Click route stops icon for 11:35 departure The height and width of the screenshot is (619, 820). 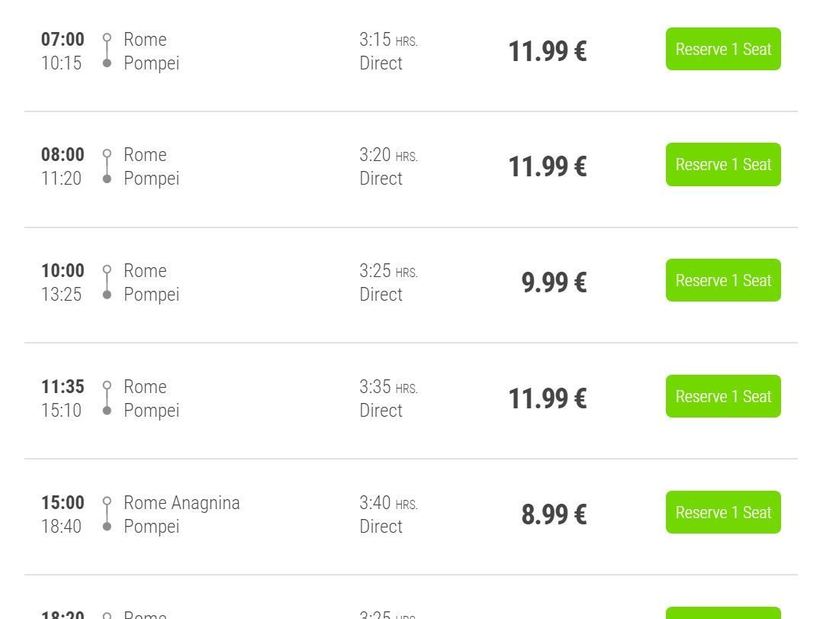[107, 398]
